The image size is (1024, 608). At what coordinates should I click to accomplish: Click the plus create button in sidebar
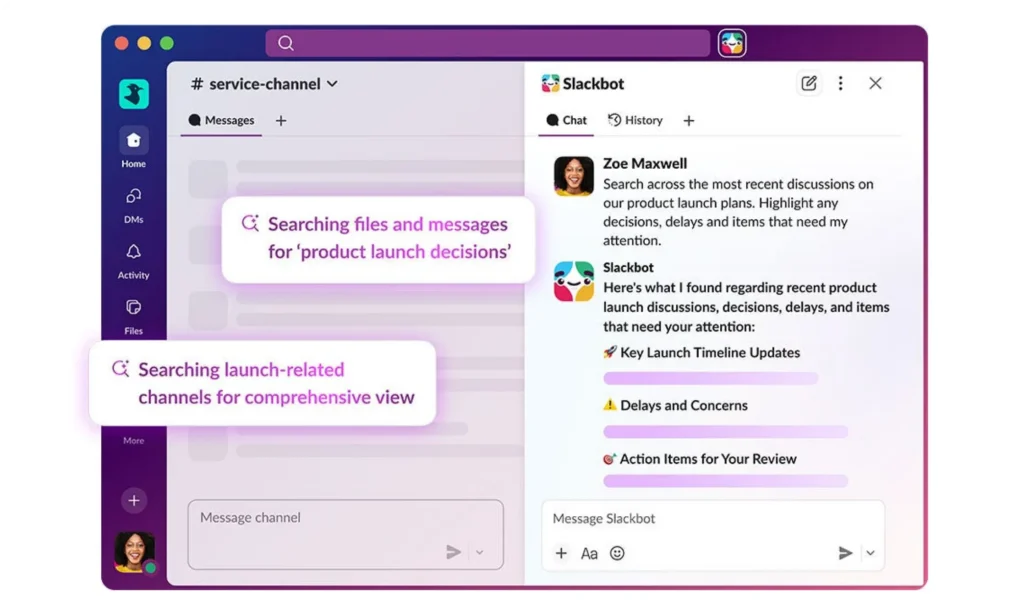tap(133, 500)
